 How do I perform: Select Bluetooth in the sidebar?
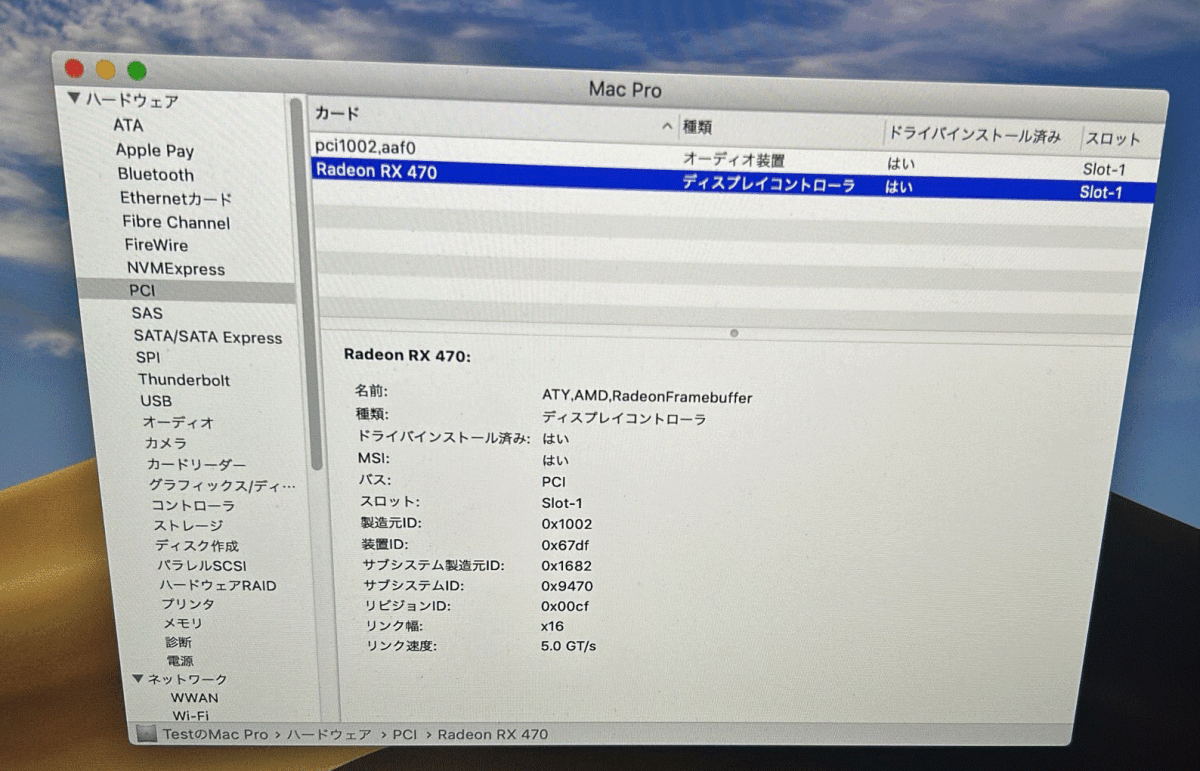click(x=156, y=174)
